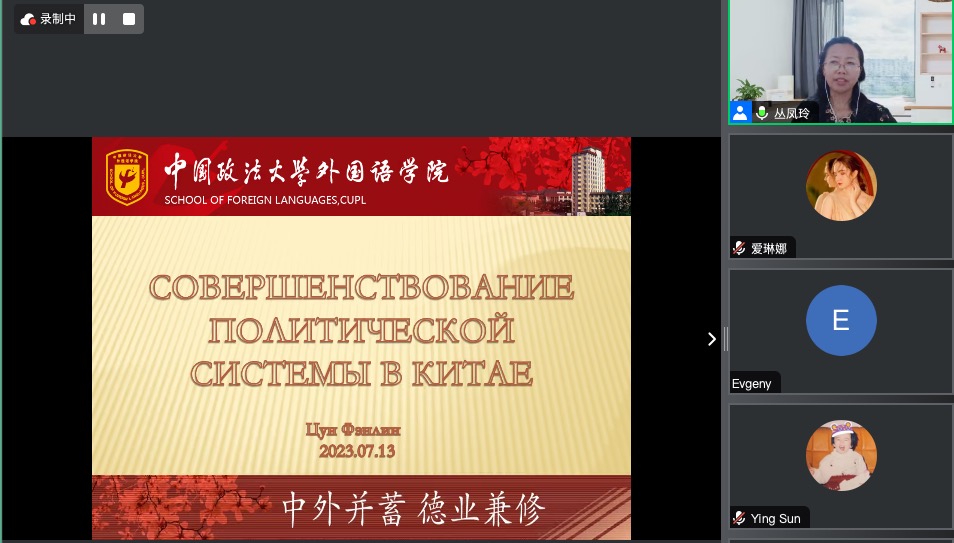954x543 pixels.
Task: Click the Ying Sun name label
Action: [x=776, y=518]
